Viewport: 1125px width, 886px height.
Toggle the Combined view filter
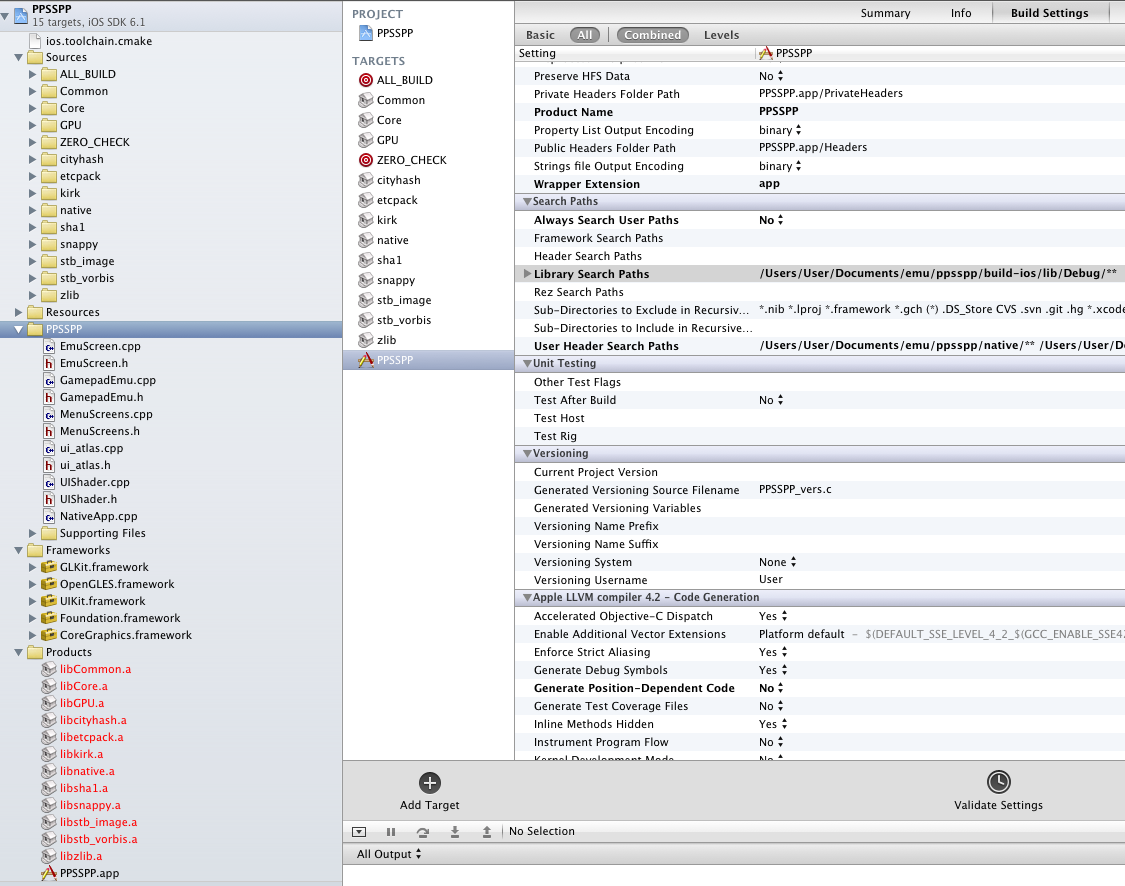(x=652, y=35)
